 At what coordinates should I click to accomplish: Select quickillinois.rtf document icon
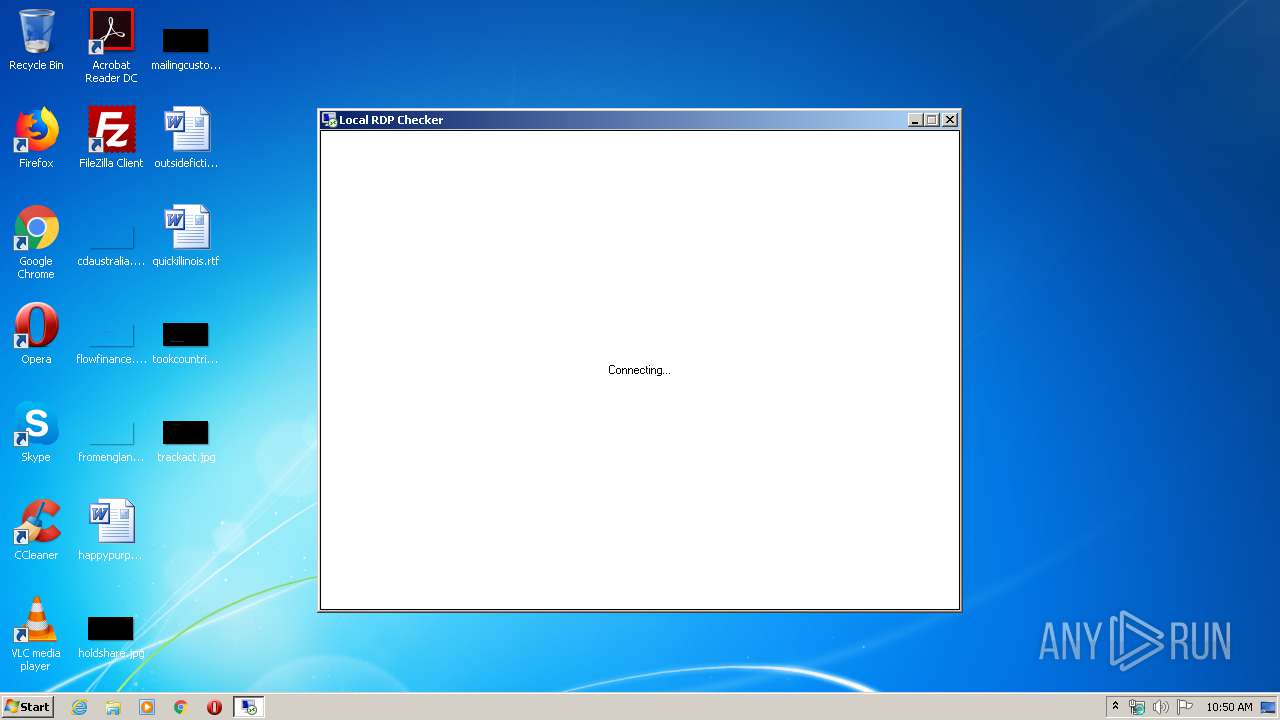click(186, 236)
